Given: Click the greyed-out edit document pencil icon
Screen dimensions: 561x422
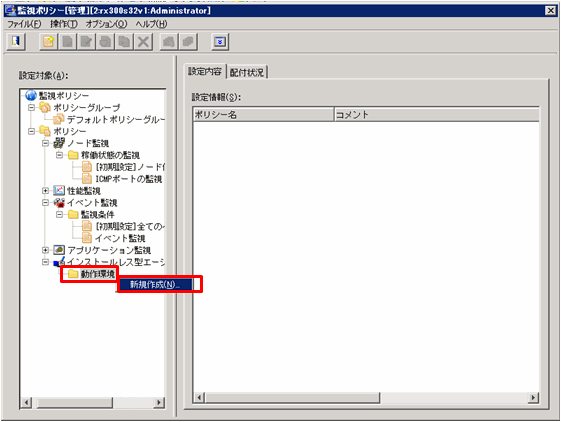Looking at the screenshot, I should tap(86, 42).
